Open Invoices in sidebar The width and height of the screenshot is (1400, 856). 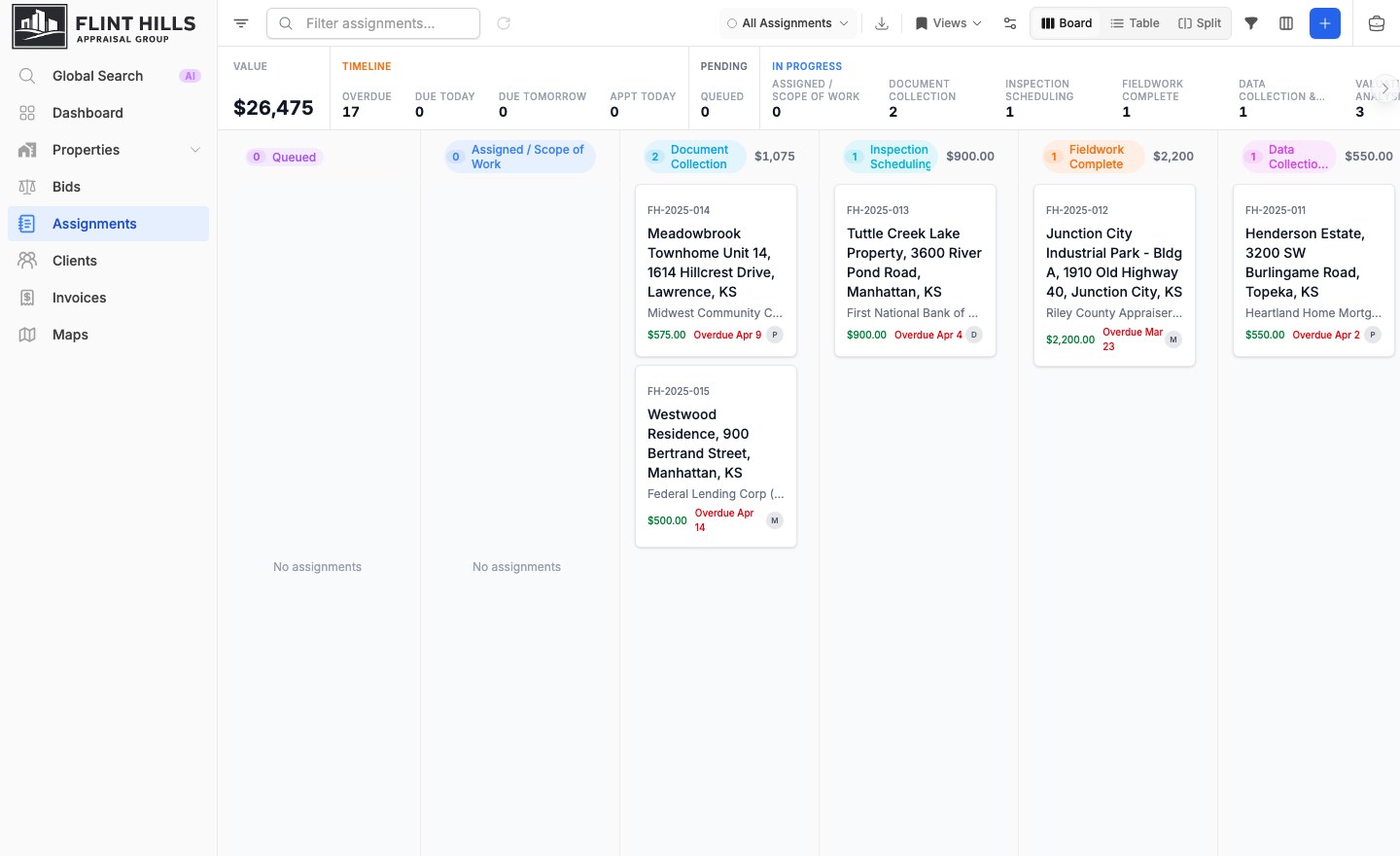[108, 298]
